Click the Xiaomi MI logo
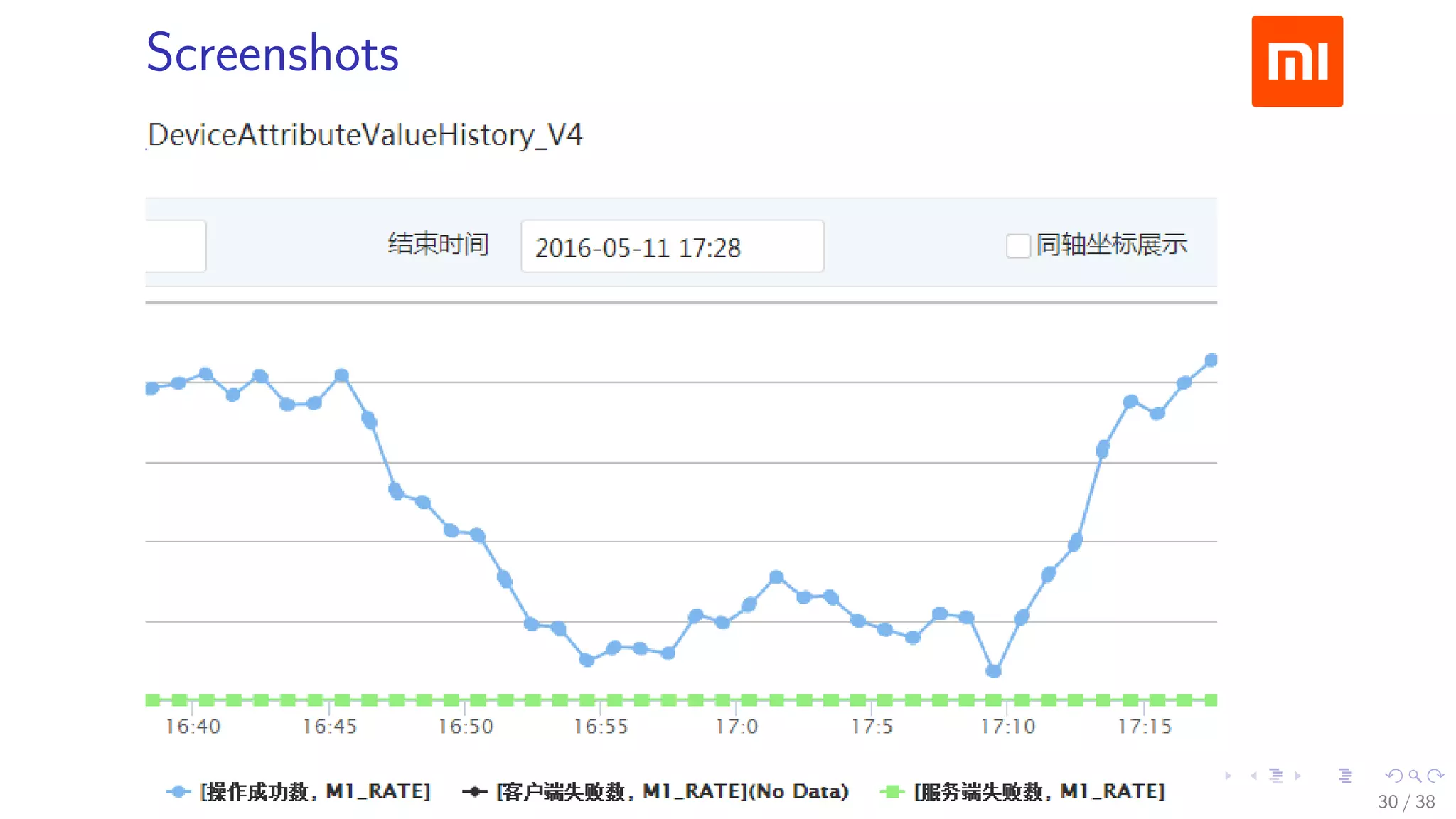This screenshot has height=819, width=1456. [x=1297, y=61]
